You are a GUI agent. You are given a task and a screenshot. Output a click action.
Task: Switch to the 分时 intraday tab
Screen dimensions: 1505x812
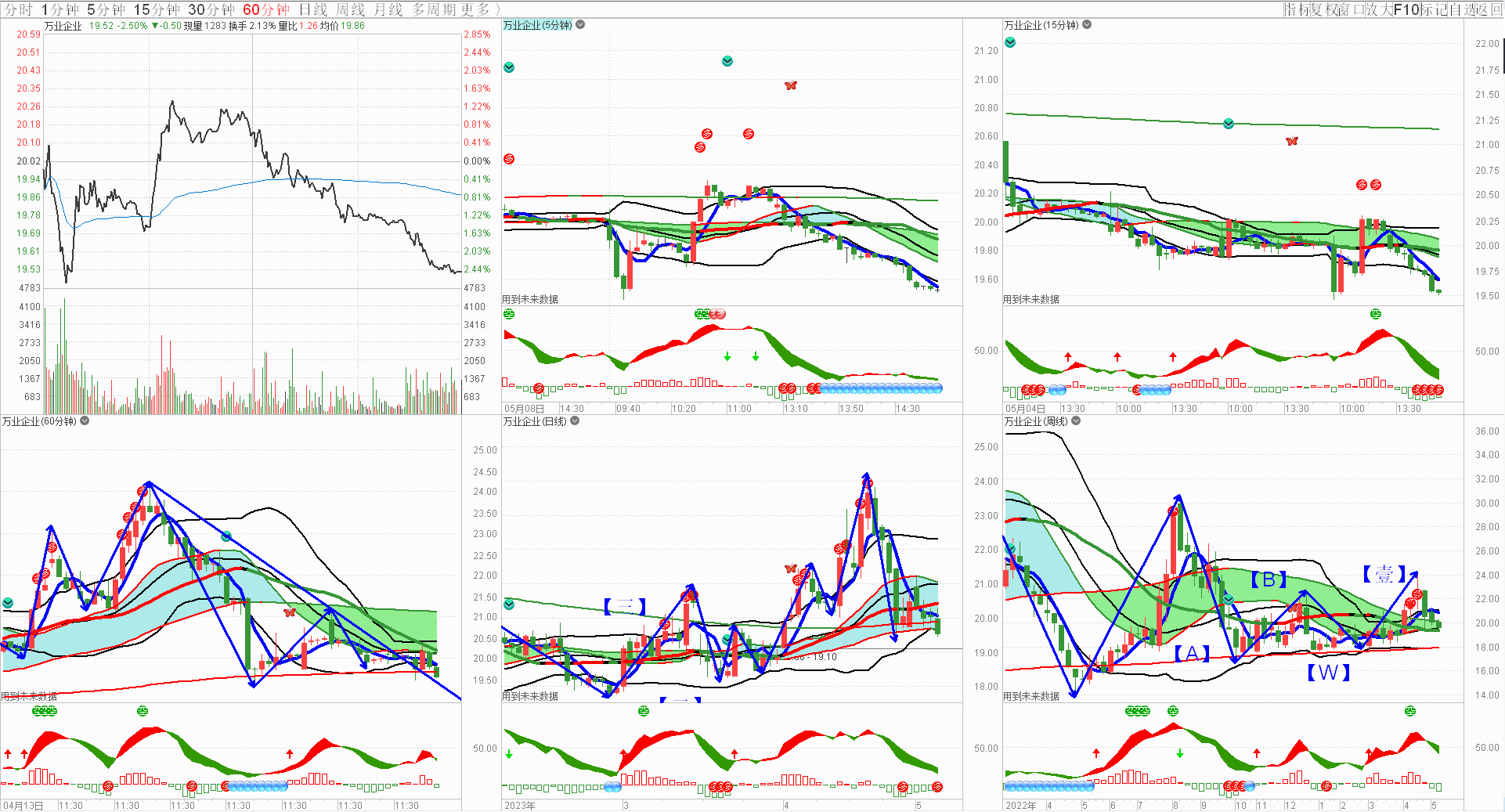[19, 9]
